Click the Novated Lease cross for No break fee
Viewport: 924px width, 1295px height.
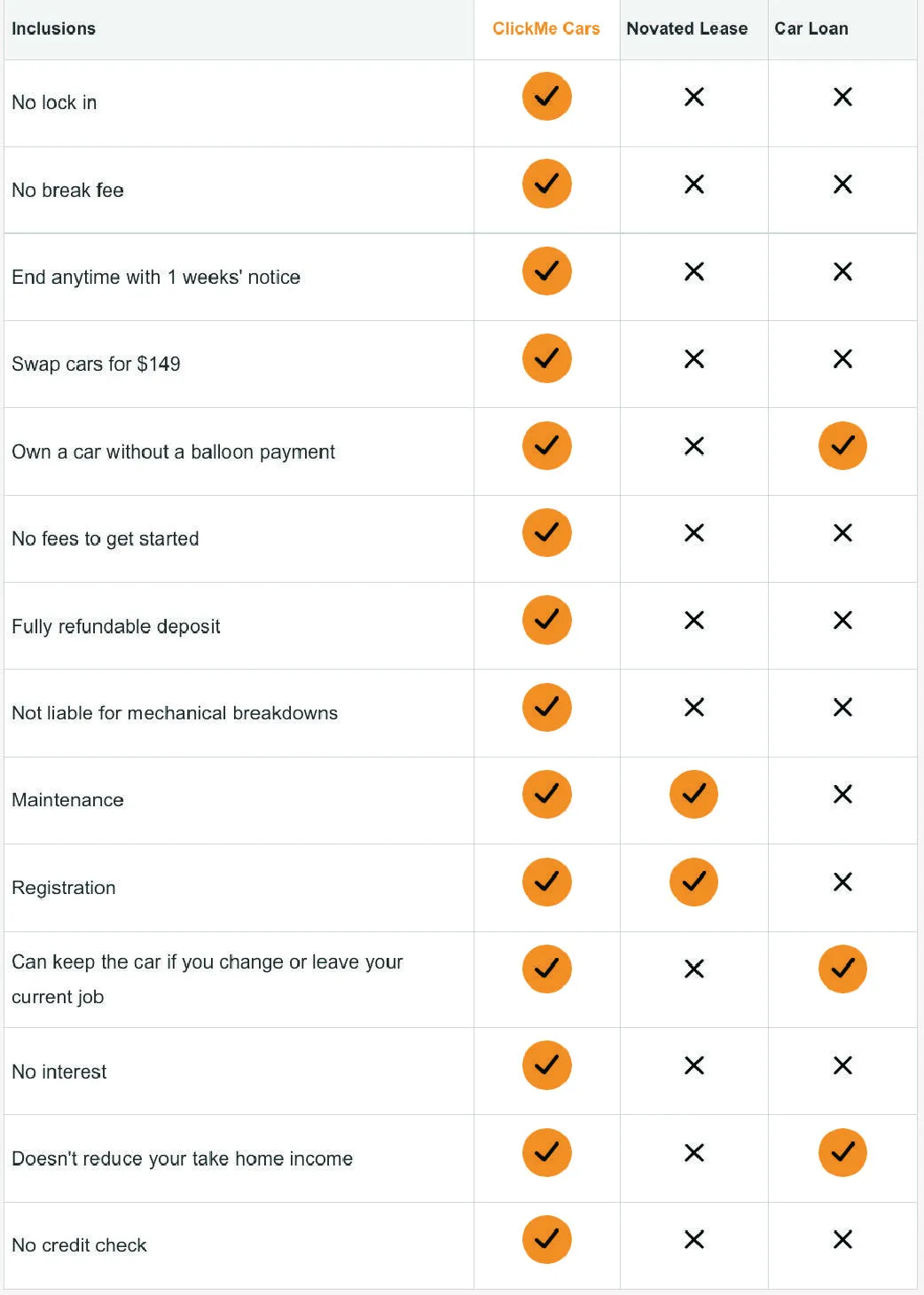click(694, 184)
